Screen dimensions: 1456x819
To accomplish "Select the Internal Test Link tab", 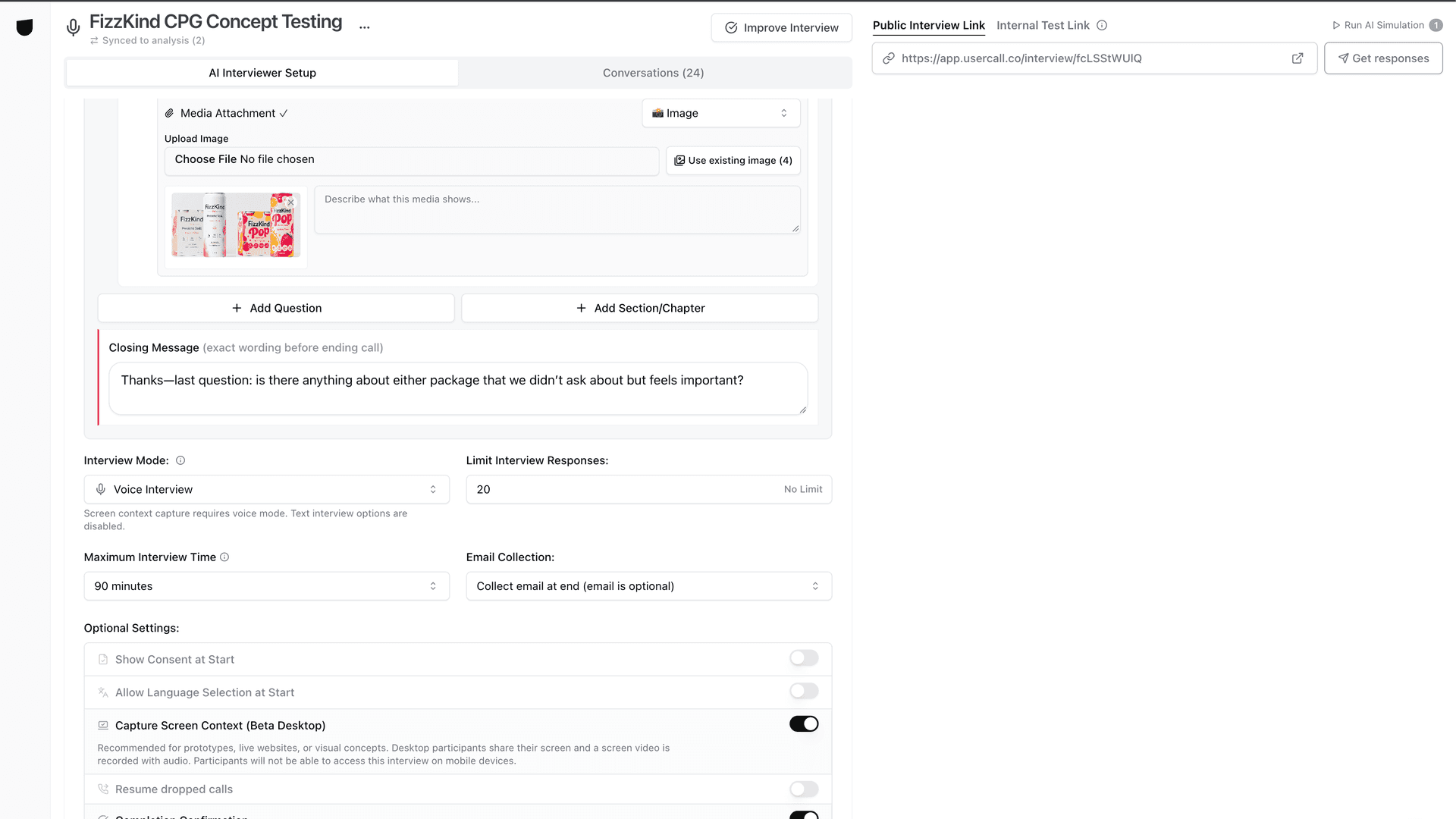I will pyautogui.click(x=1043, y=25).
